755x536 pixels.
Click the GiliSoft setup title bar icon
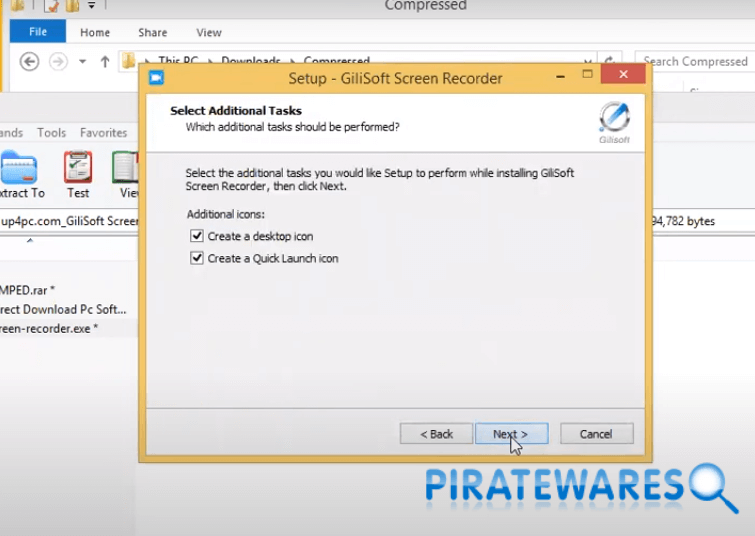[156, 78]
